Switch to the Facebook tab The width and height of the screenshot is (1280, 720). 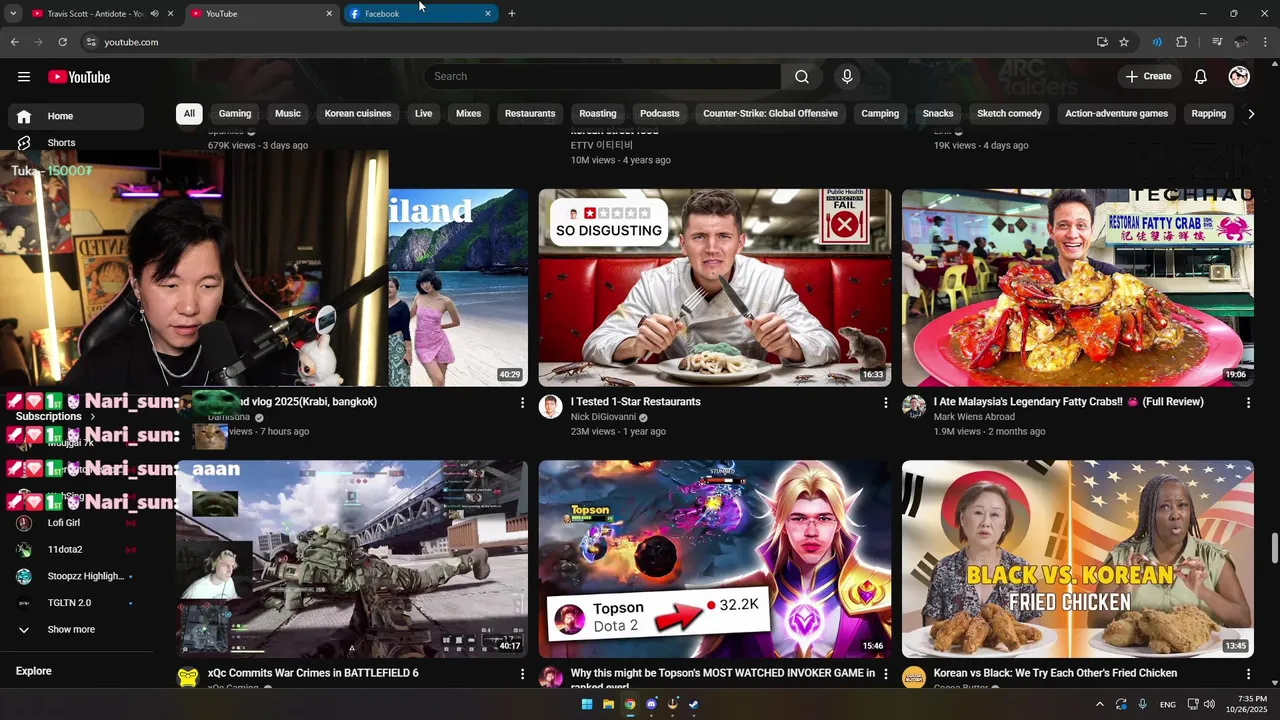[420, 14]
